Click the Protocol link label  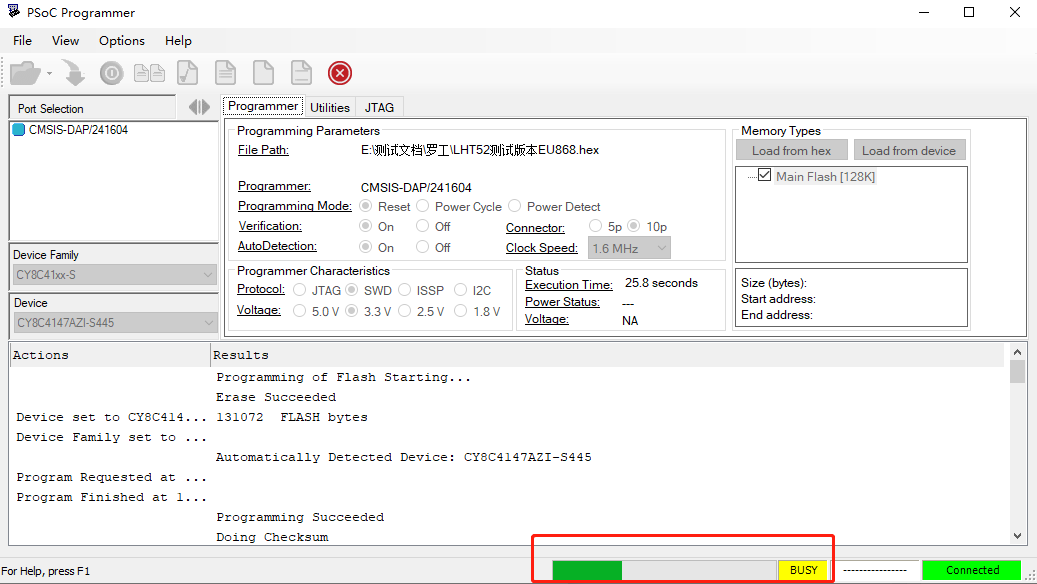[261, 289]
